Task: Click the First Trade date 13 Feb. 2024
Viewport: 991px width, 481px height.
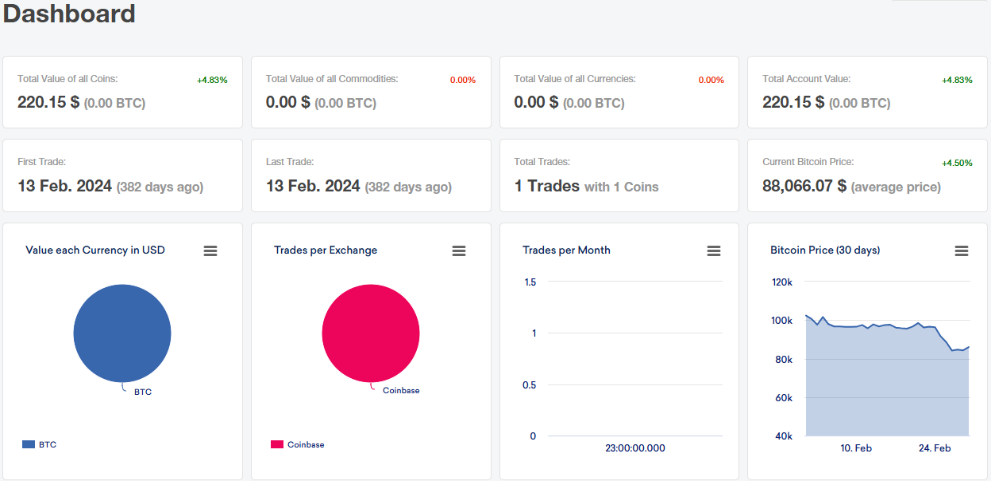Action: click(x=65, y=186)
